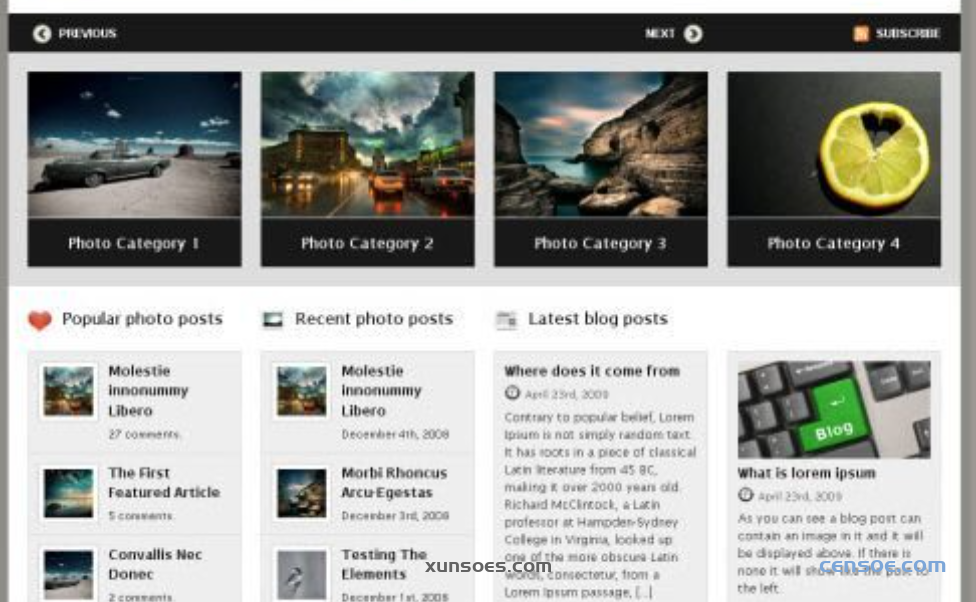This screenshot has width=976, height=602.
Task: Click the orange RSS feed icon
Action: [x=861, y=34]
